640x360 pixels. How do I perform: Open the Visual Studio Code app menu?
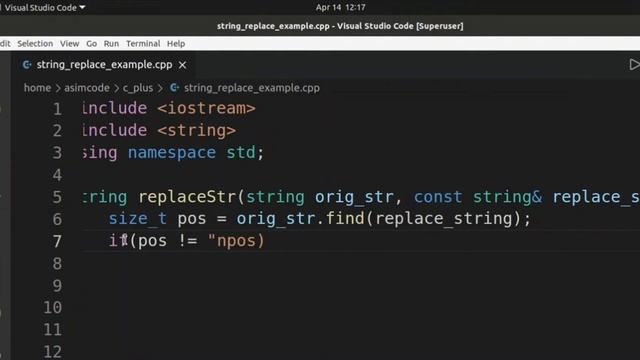(x=44, y=7)
